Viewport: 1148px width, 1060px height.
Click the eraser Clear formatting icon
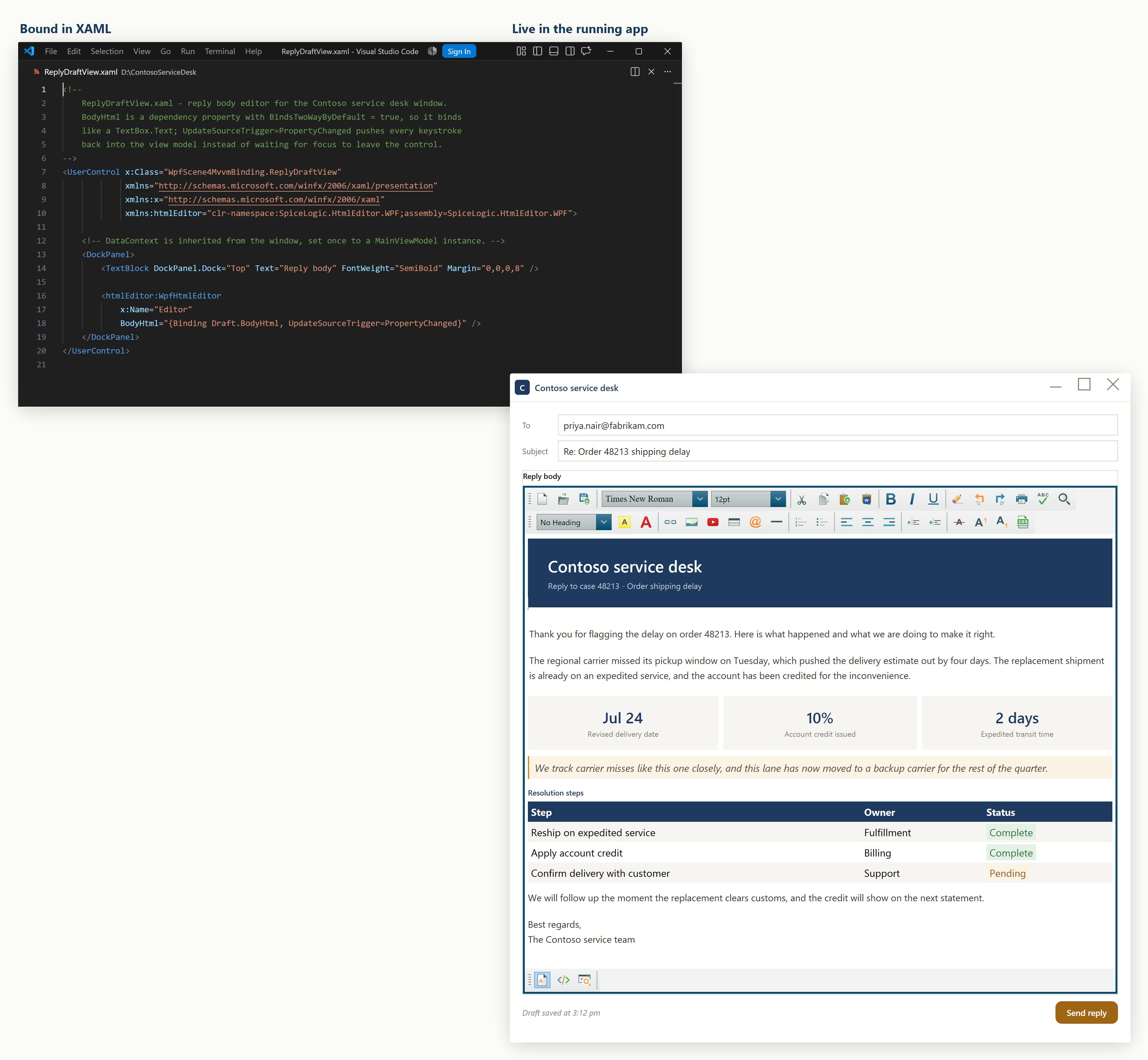pyautogui.click(x=957, y=499)
